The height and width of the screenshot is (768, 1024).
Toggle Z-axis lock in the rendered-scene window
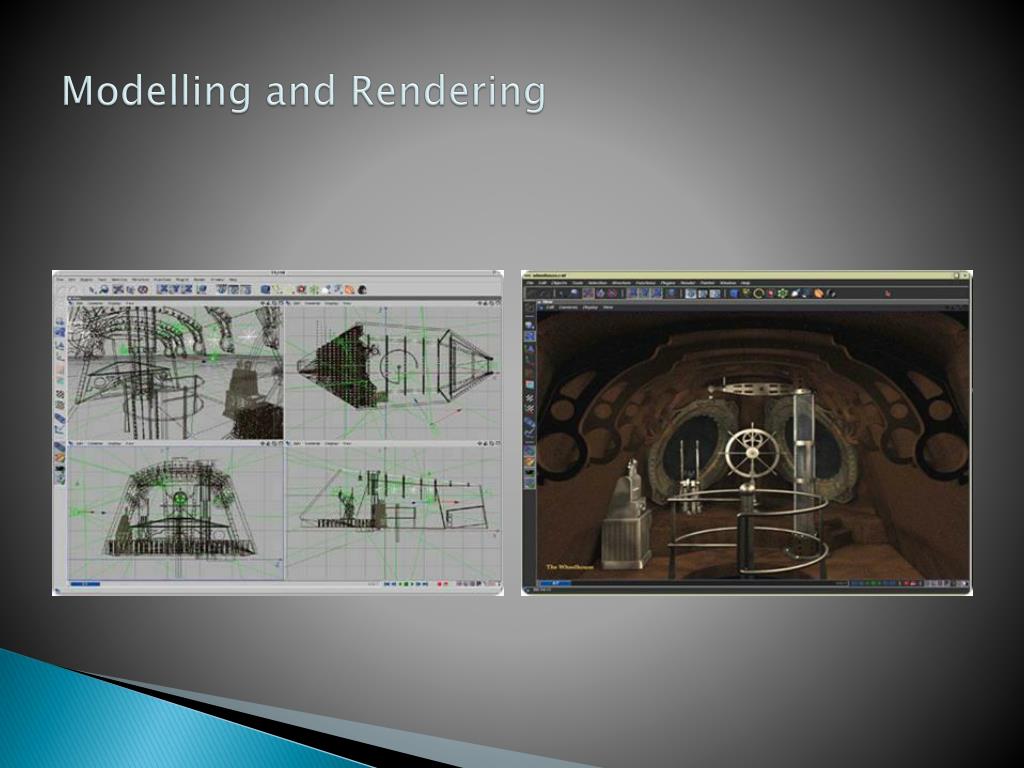(656, 294)
